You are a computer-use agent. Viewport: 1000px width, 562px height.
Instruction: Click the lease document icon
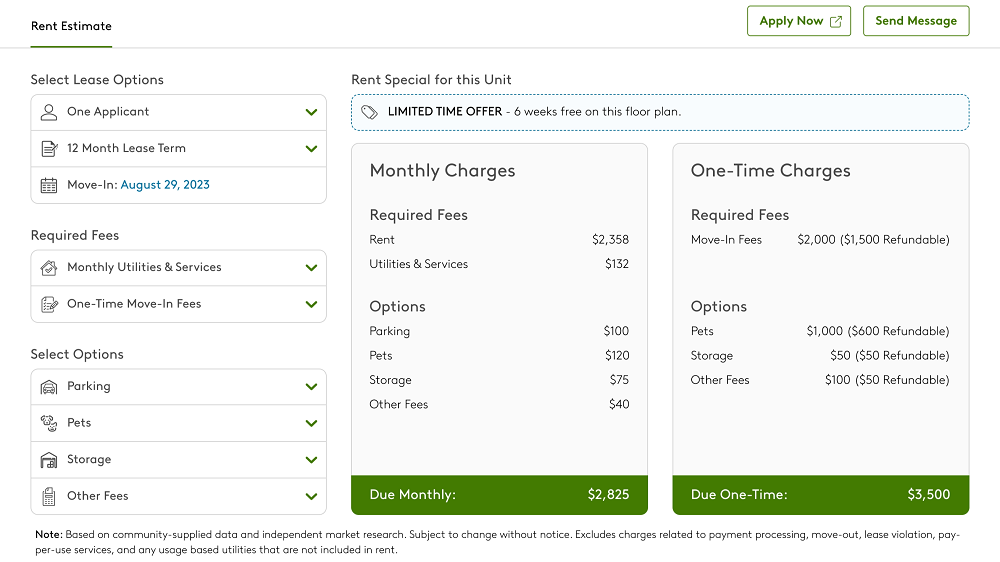[48, 149]
